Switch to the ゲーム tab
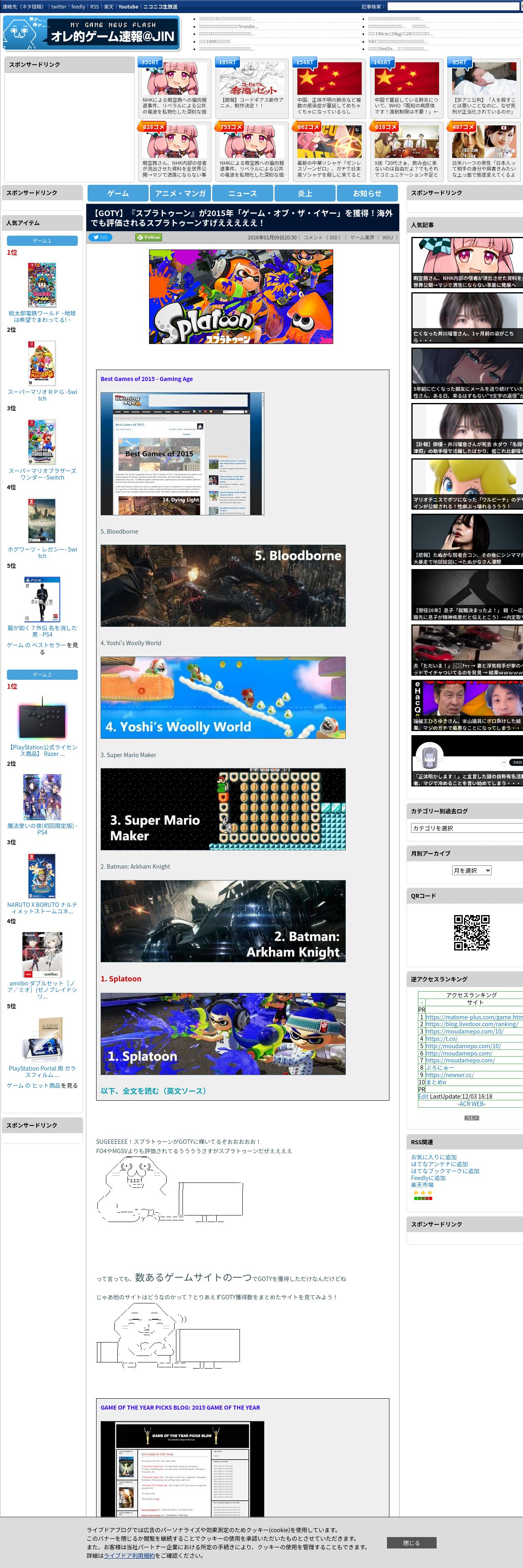 click(118, 193)
